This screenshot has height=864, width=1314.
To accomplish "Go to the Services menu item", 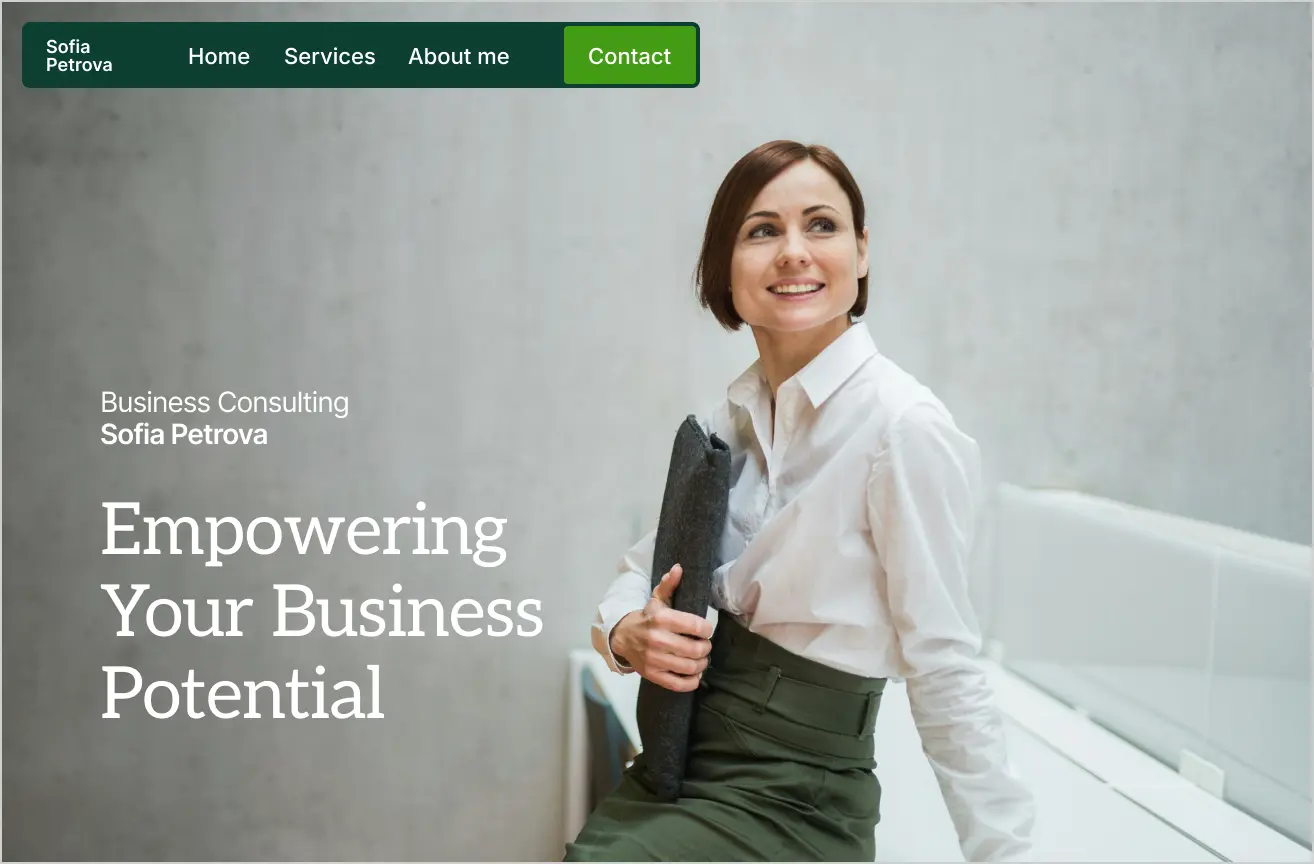I will [330, 56].
